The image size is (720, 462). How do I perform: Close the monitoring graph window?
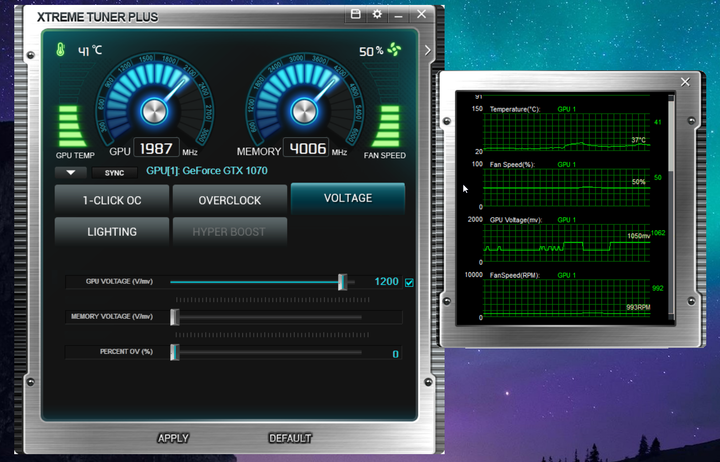point(685,82)
